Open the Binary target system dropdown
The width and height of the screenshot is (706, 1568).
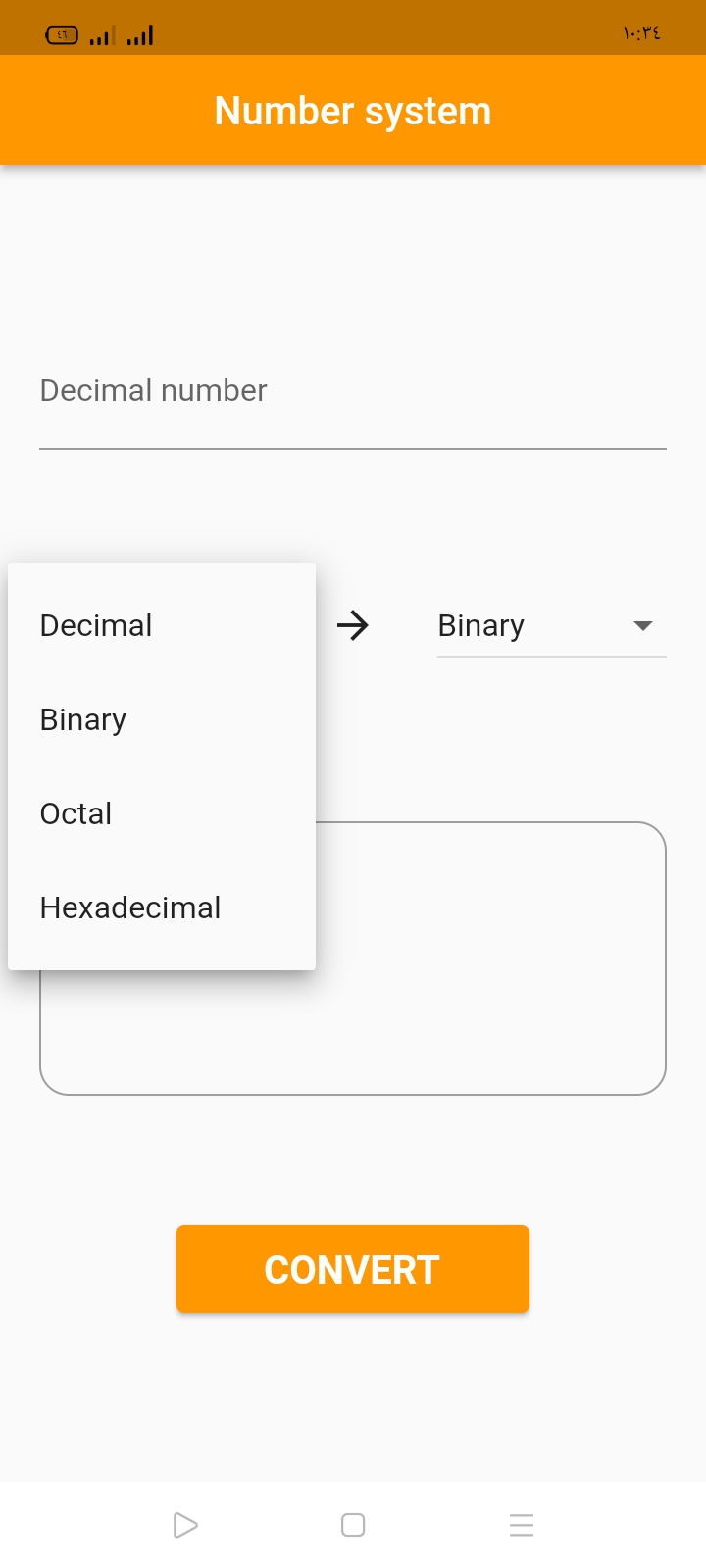pyautogui.click(x=552, y=625)
